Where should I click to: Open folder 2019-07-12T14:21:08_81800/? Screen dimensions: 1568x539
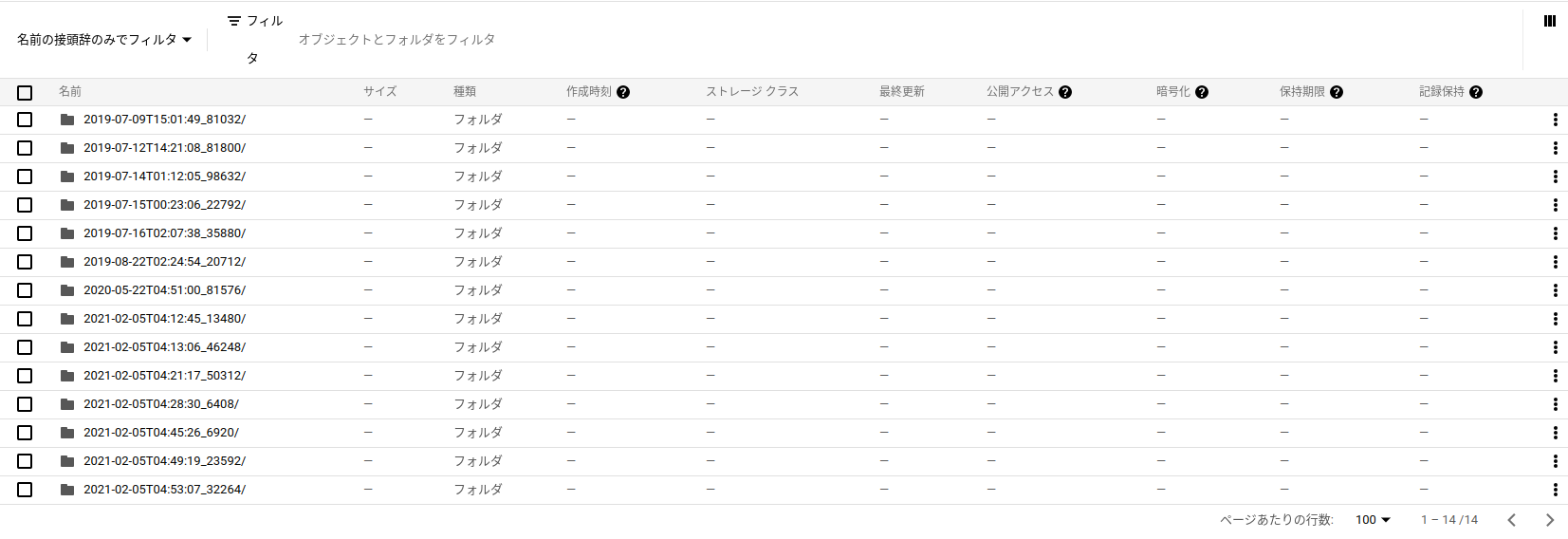(x=164, y=148)
